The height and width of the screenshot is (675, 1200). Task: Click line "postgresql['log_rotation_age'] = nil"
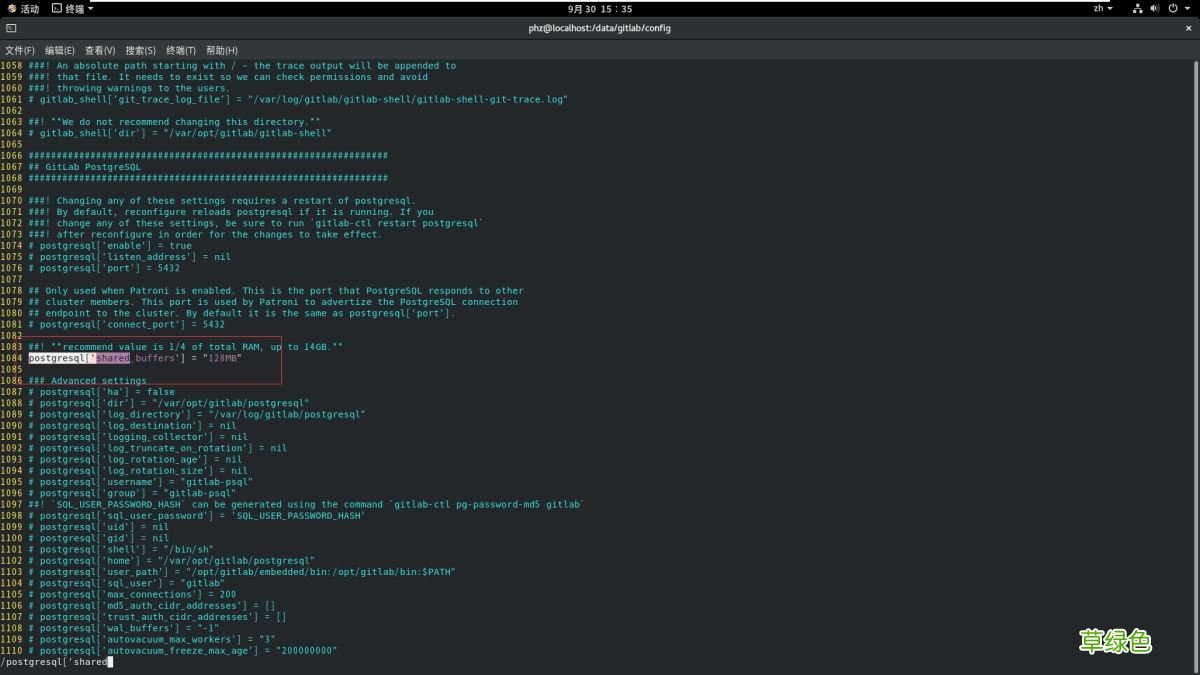[x=135, y=459]
